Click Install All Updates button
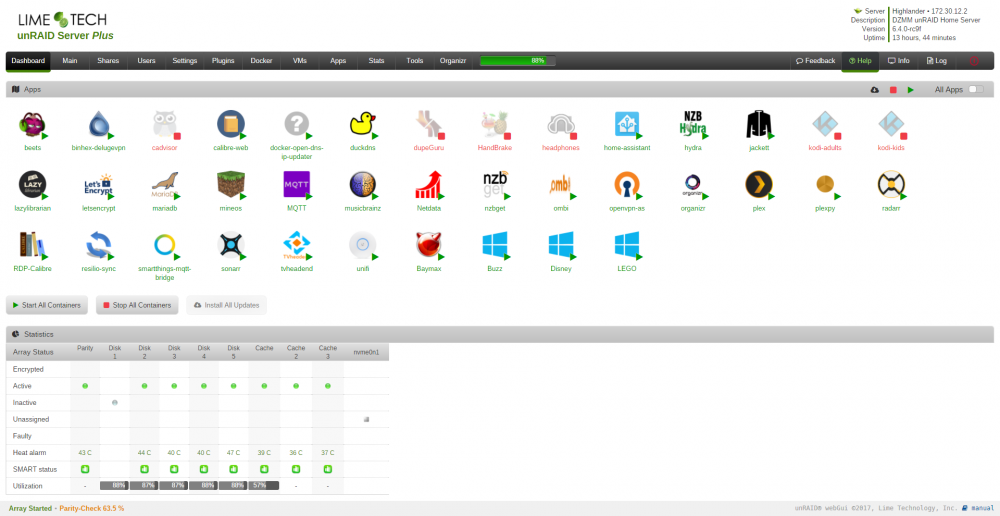The height and width of the screenshot is (516, 1000). pyautogui.click(x=226, y=305)
